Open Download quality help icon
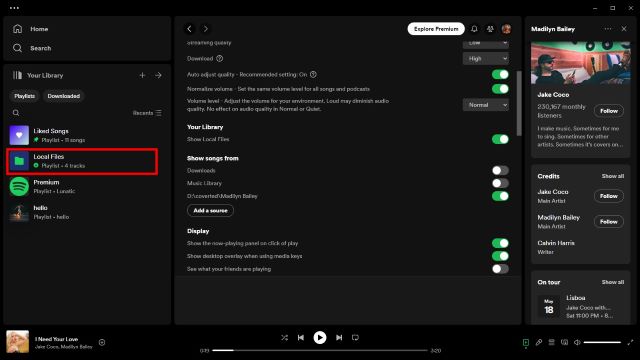640x360 pixels. [x=220, y=58]
